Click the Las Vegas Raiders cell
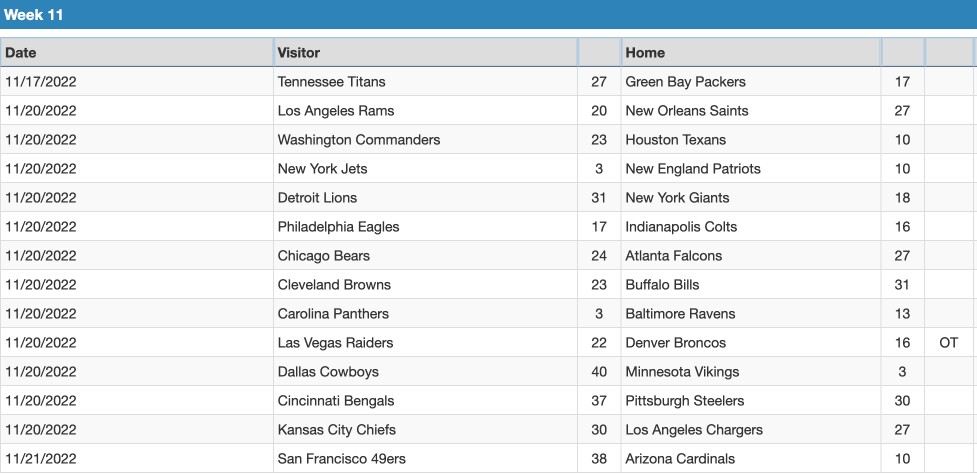Screen dimensions: 977x474 (335, 343)
